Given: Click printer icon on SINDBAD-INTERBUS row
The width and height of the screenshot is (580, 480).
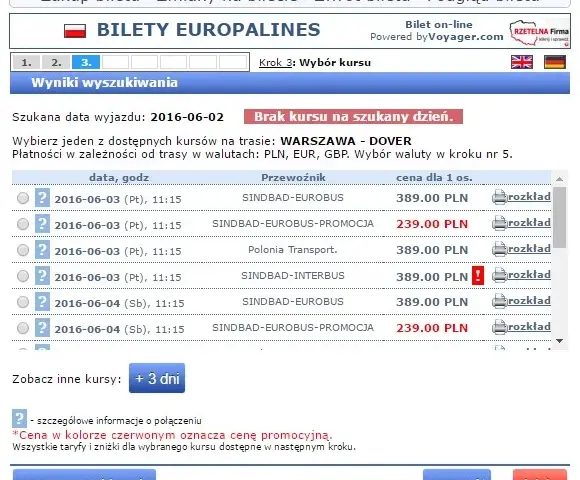Looking at the screenshot, I should (x=499, y=275).
